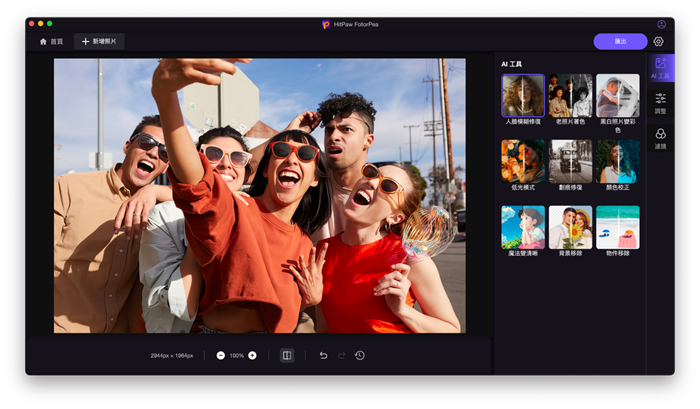Select the 背景移除 background removal tool
Image resolution: width=700 pixels, height=409 pixels.
[570, 227]
